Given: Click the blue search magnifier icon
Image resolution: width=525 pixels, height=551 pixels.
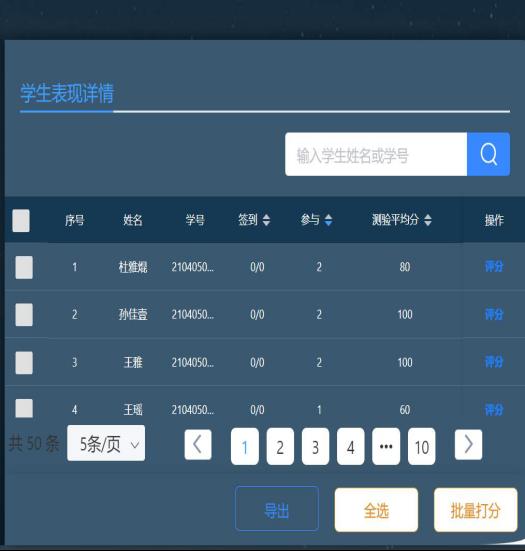Looking at the screenshot, I should coord(488,154).
